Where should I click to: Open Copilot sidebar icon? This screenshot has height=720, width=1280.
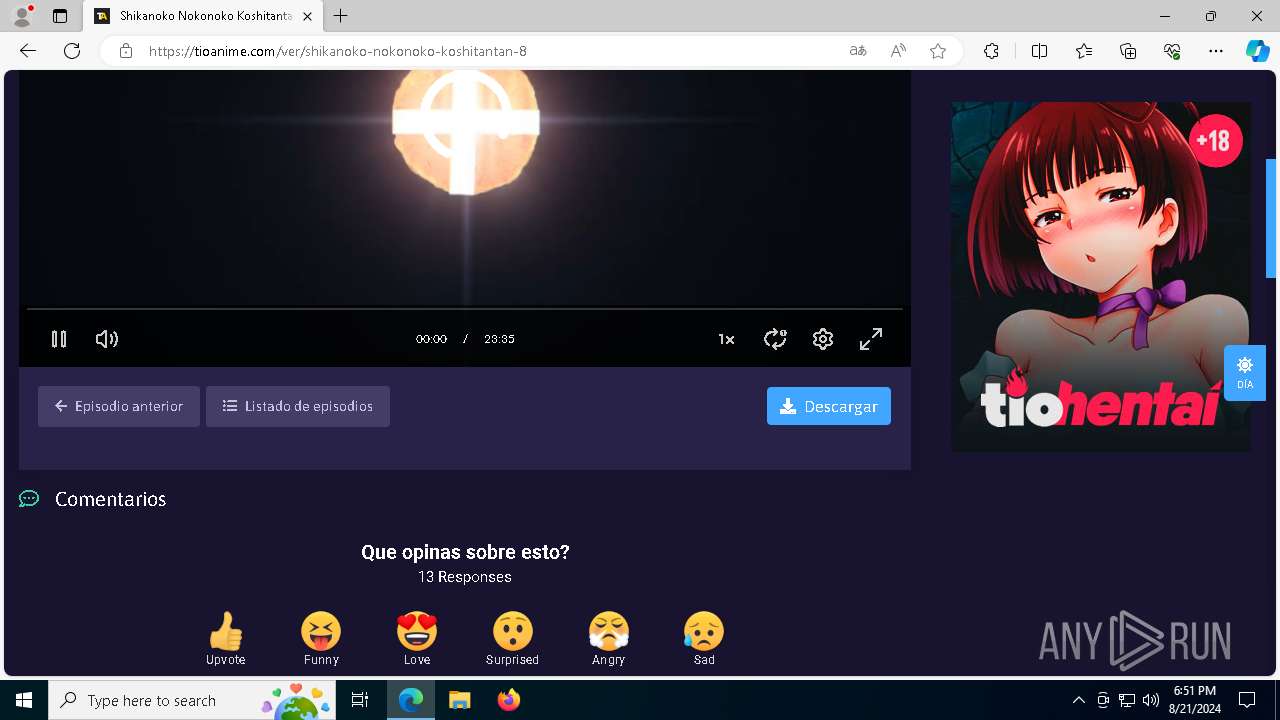pos(1257,51)
